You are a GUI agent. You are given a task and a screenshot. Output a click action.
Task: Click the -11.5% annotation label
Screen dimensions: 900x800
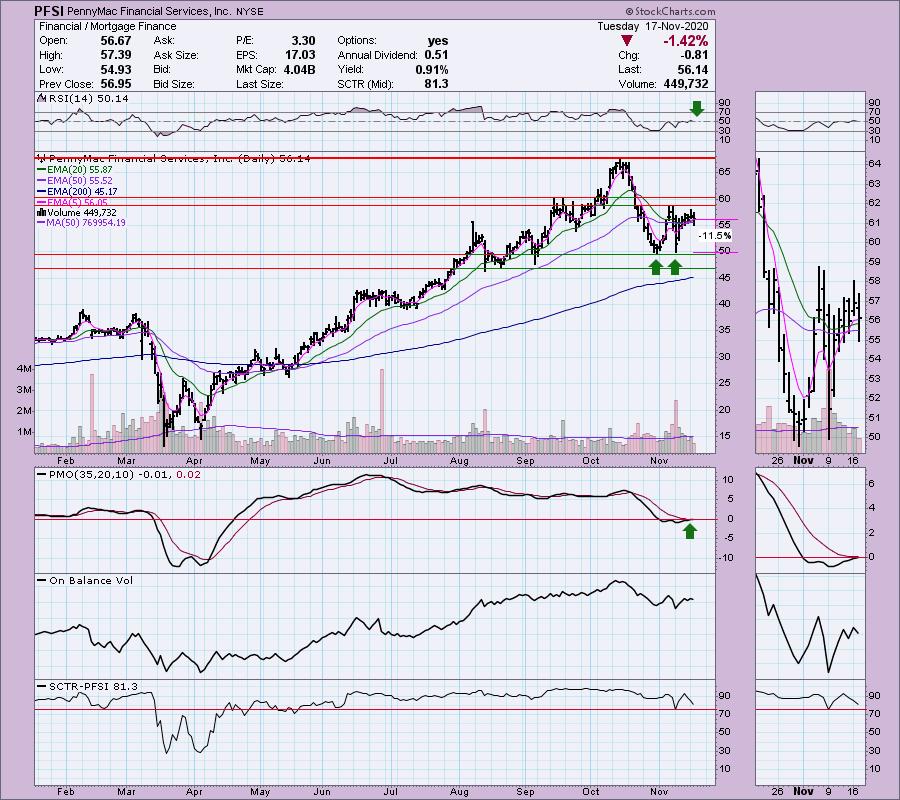click(x=715, y=236)
